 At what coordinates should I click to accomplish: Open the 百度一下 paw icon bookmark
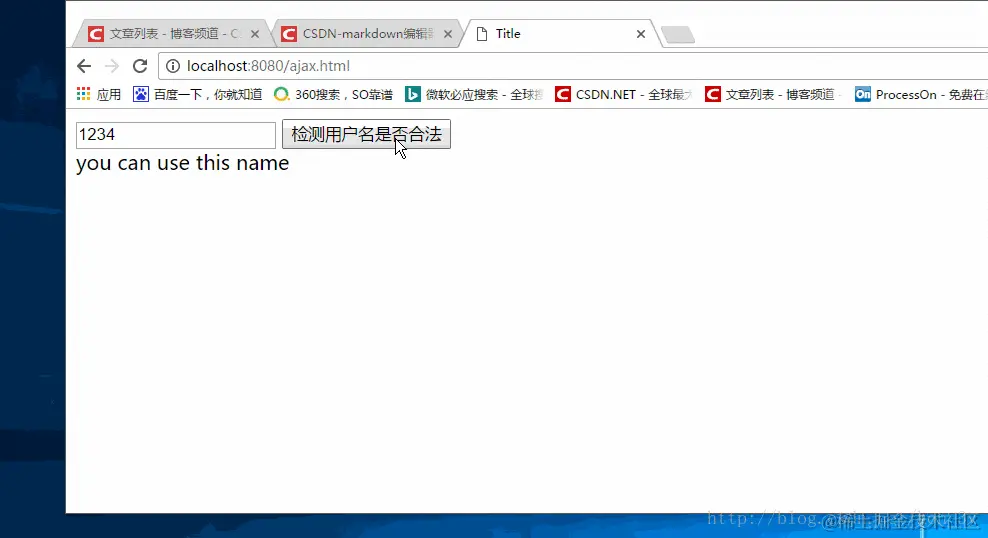[x=141, y=94]
